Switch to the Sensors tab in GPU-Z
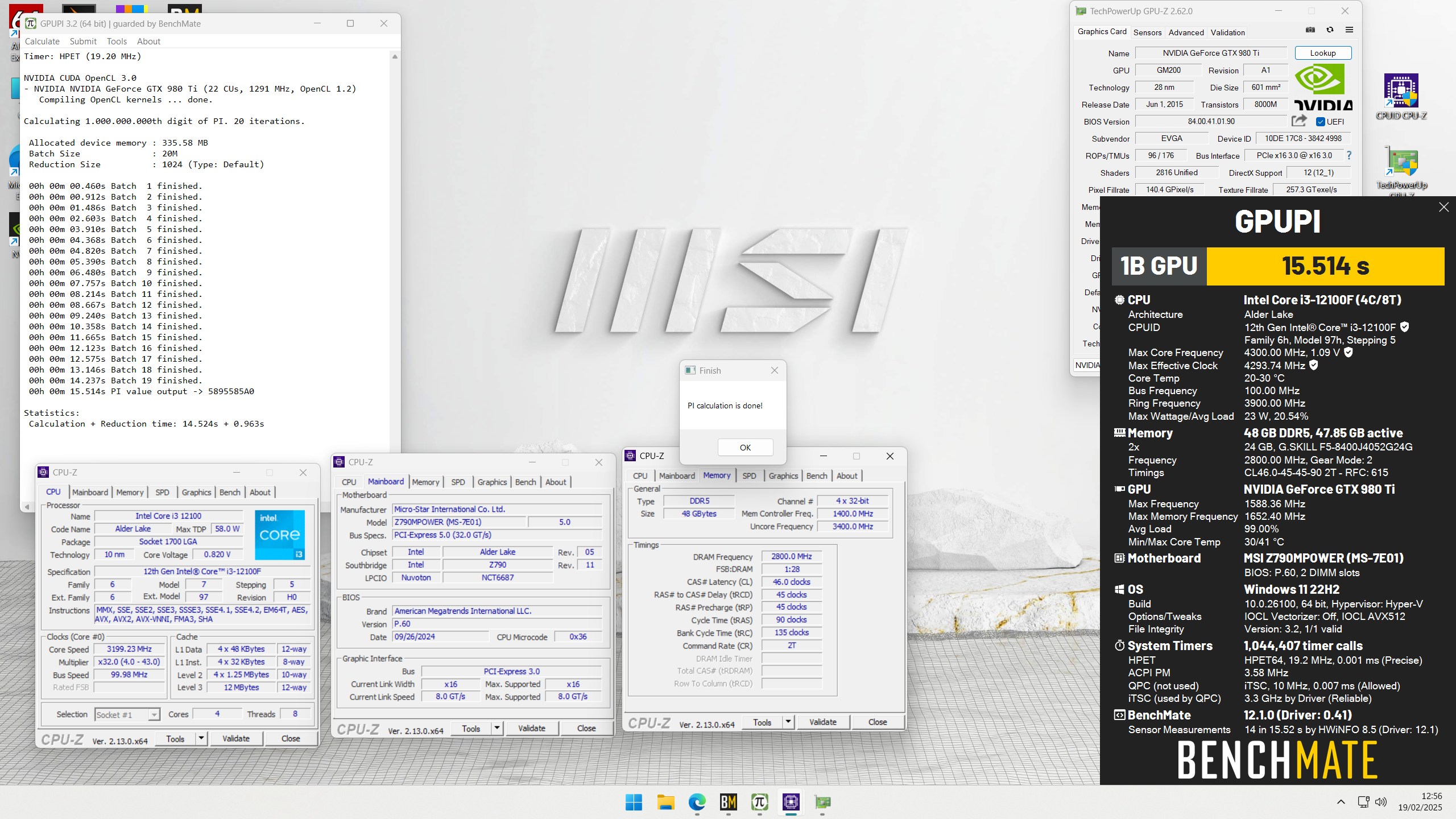Image resolution: width=1456 pixels, height=819 pixels. pos(1147,32)
